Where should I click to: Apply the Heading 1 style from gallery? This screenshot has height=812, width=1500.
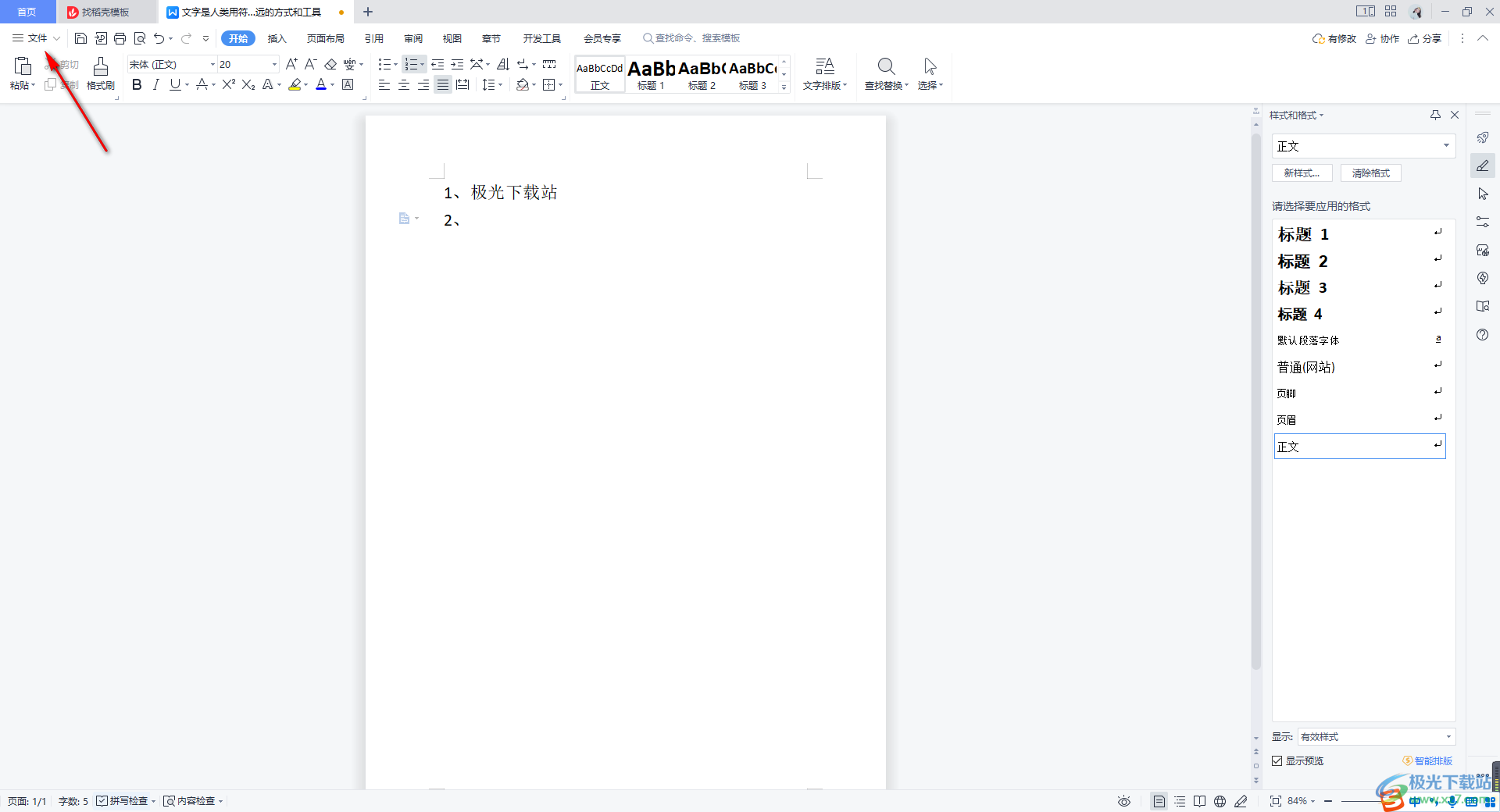pos(651,74)
